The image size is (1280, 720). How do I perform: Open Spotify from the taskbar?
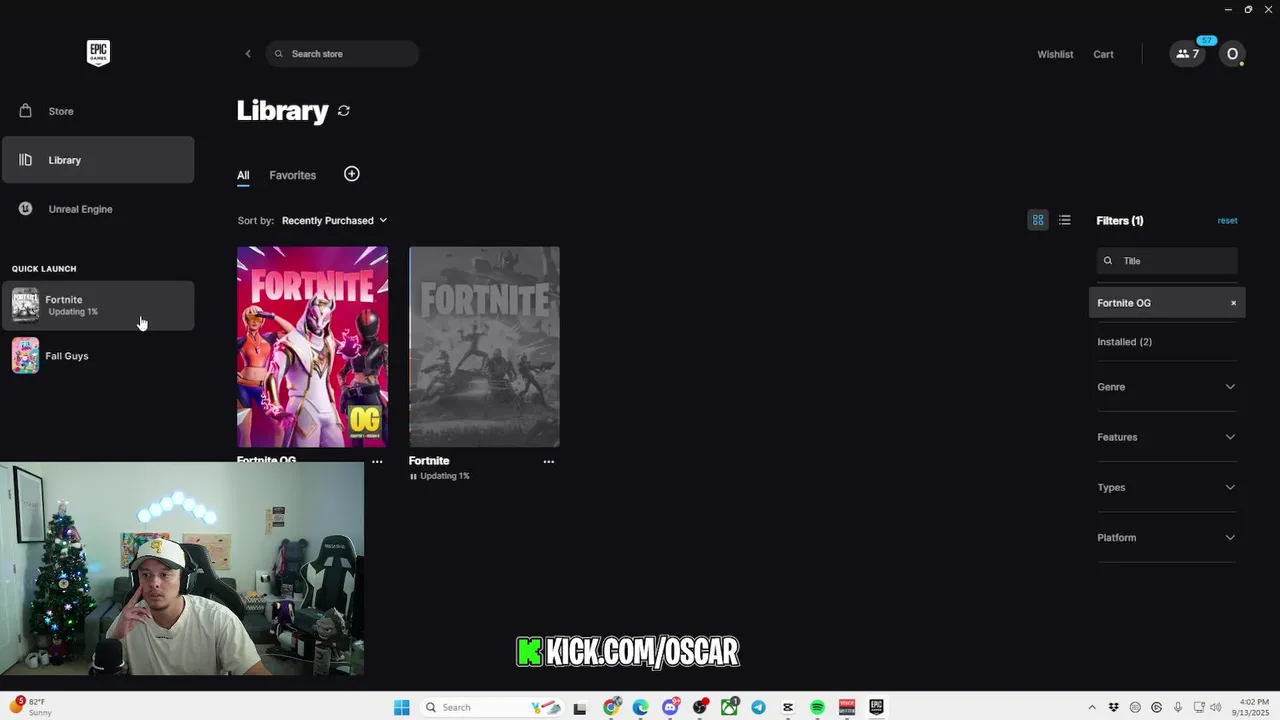point(817,707)
